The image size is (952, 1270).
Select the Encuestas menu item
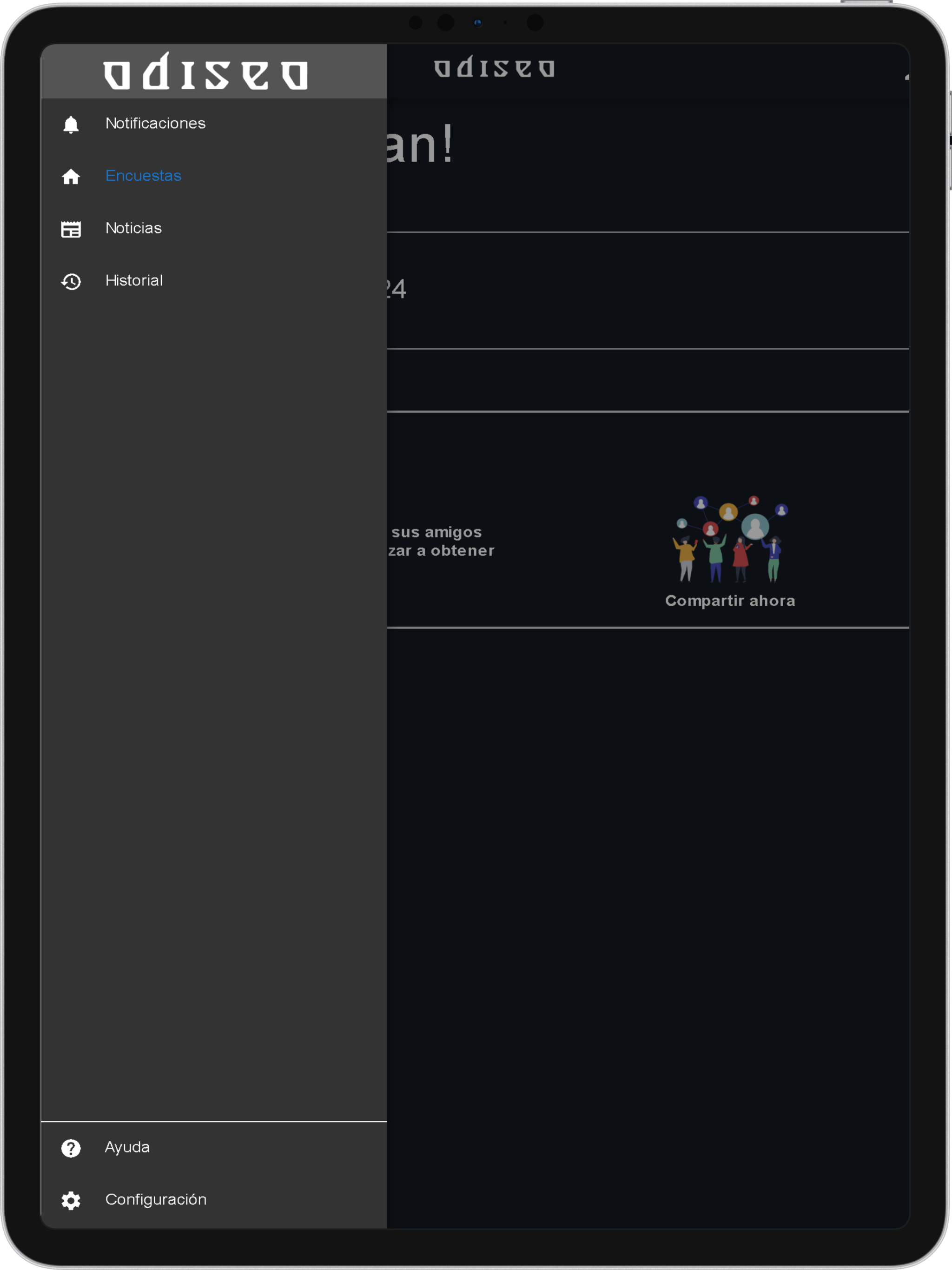point(143,176)
